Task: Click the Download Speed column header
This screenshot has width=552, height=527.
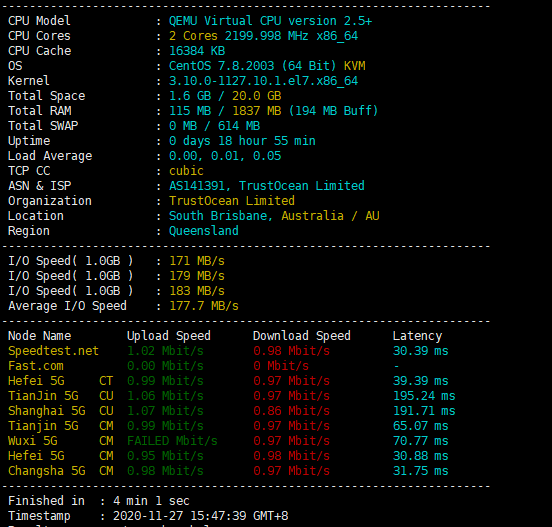Action: tap(302, 336)
